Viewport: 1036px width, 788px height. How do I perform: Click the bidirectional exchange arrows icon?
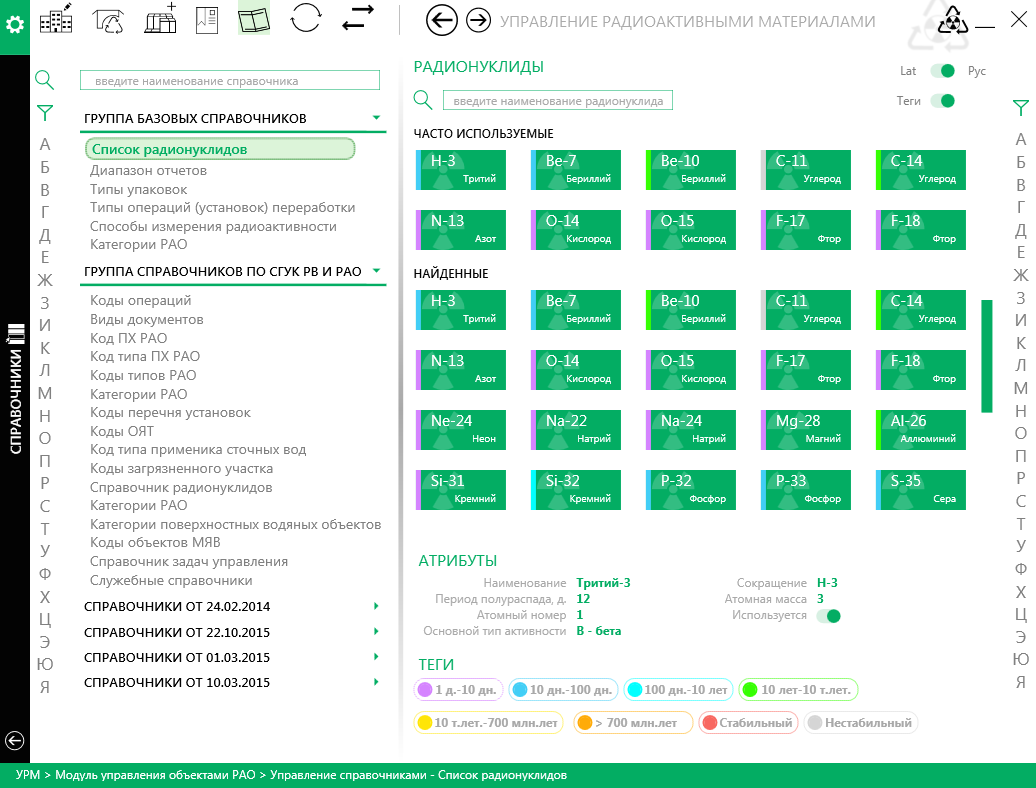(358, 18)
